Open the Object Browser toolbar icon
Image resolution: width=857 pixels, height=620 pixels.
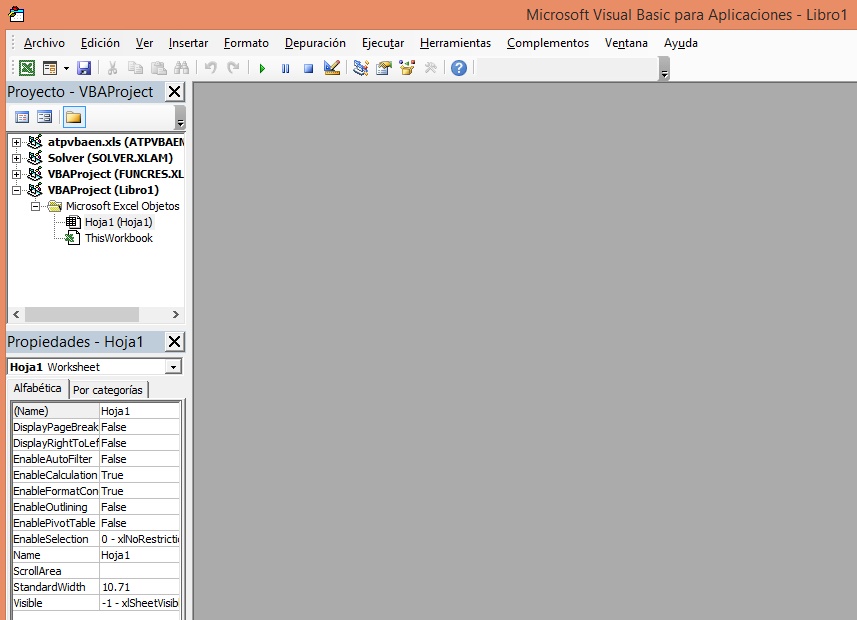(407, 68)
